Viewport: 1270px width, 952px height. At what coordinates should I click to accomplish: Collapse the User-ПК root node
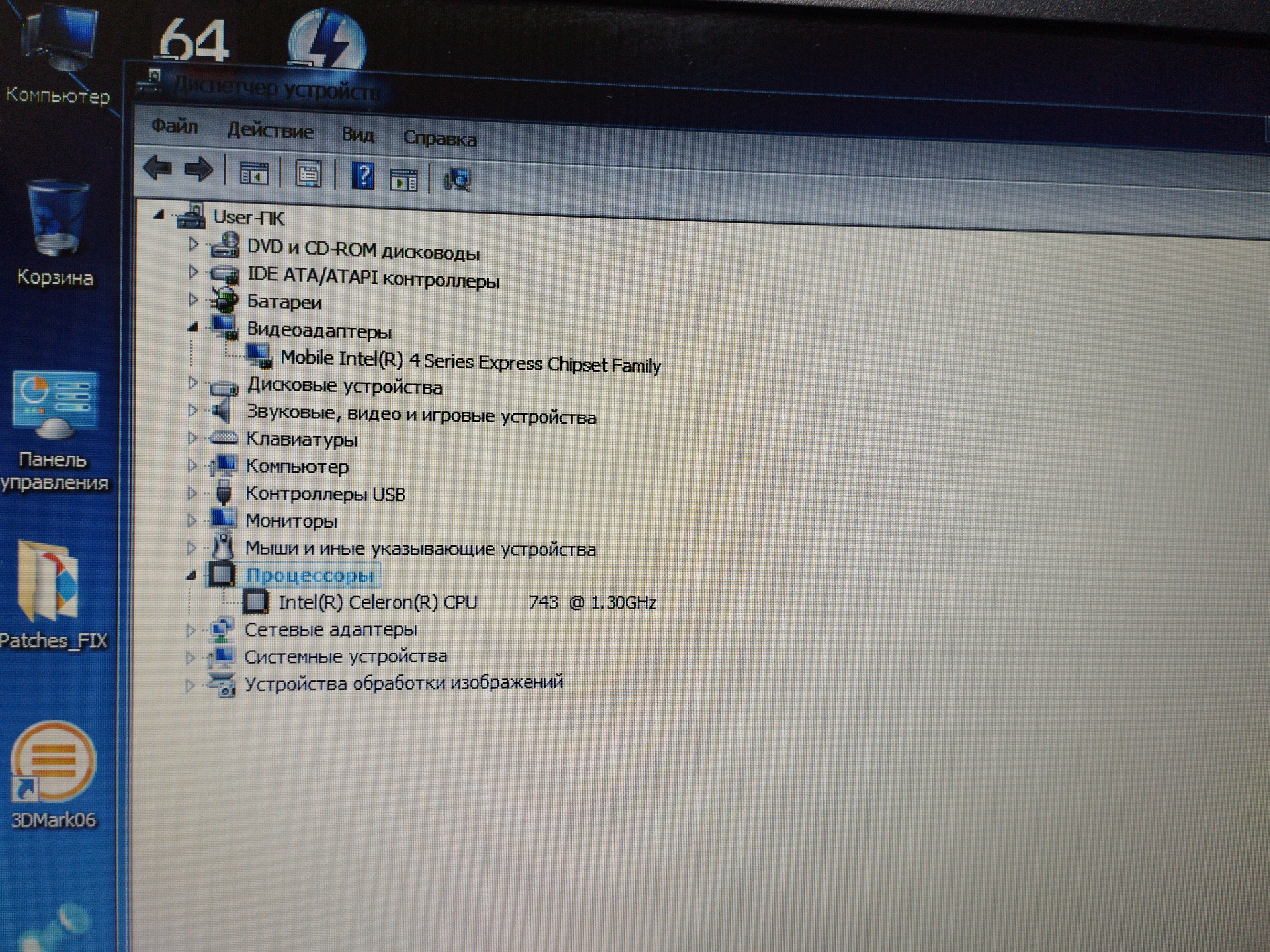click(x=159, y=214)
